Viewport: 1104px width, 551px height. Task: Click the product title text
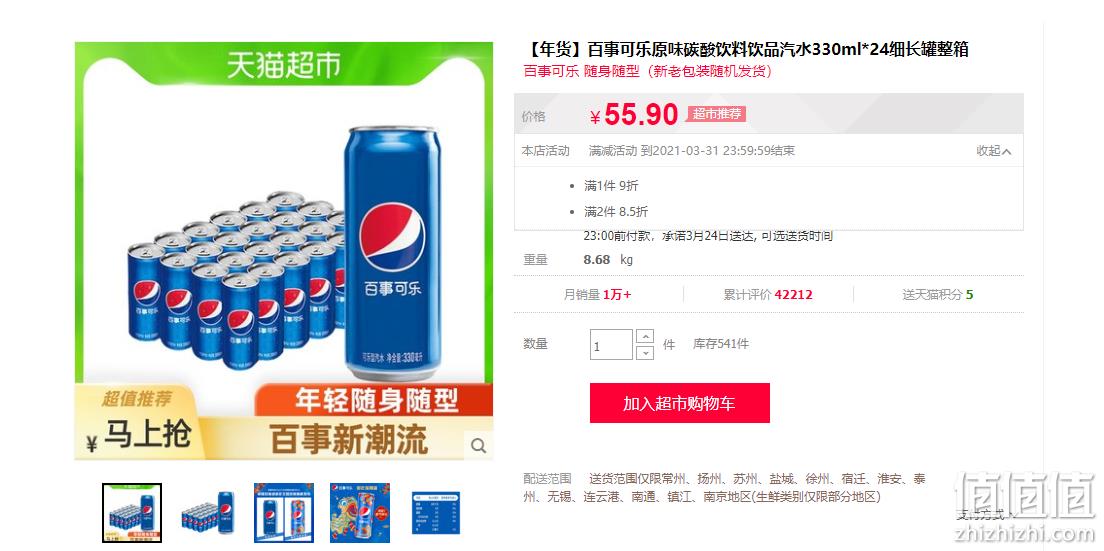747,49
